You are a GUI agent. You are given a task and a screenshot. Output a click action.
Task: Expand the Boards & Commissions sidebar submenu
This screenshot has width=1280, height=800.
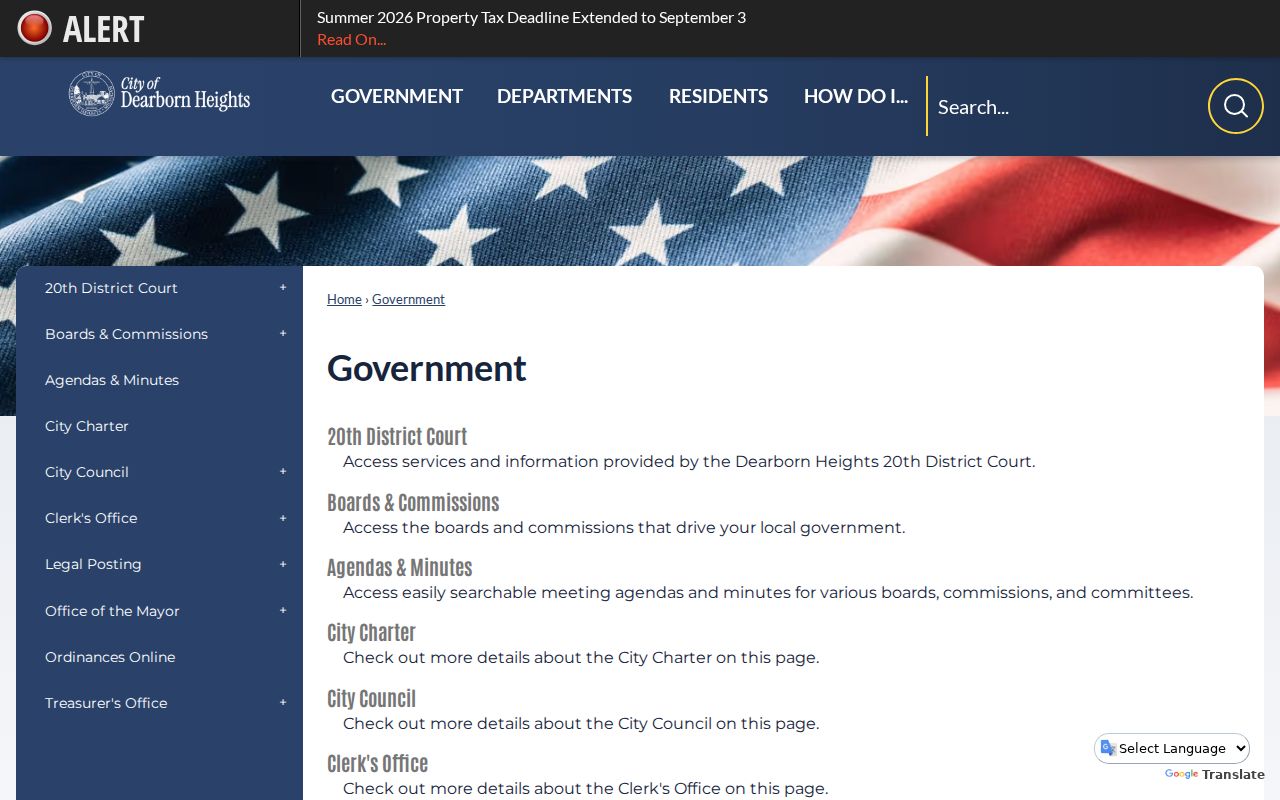coord(283,334)
